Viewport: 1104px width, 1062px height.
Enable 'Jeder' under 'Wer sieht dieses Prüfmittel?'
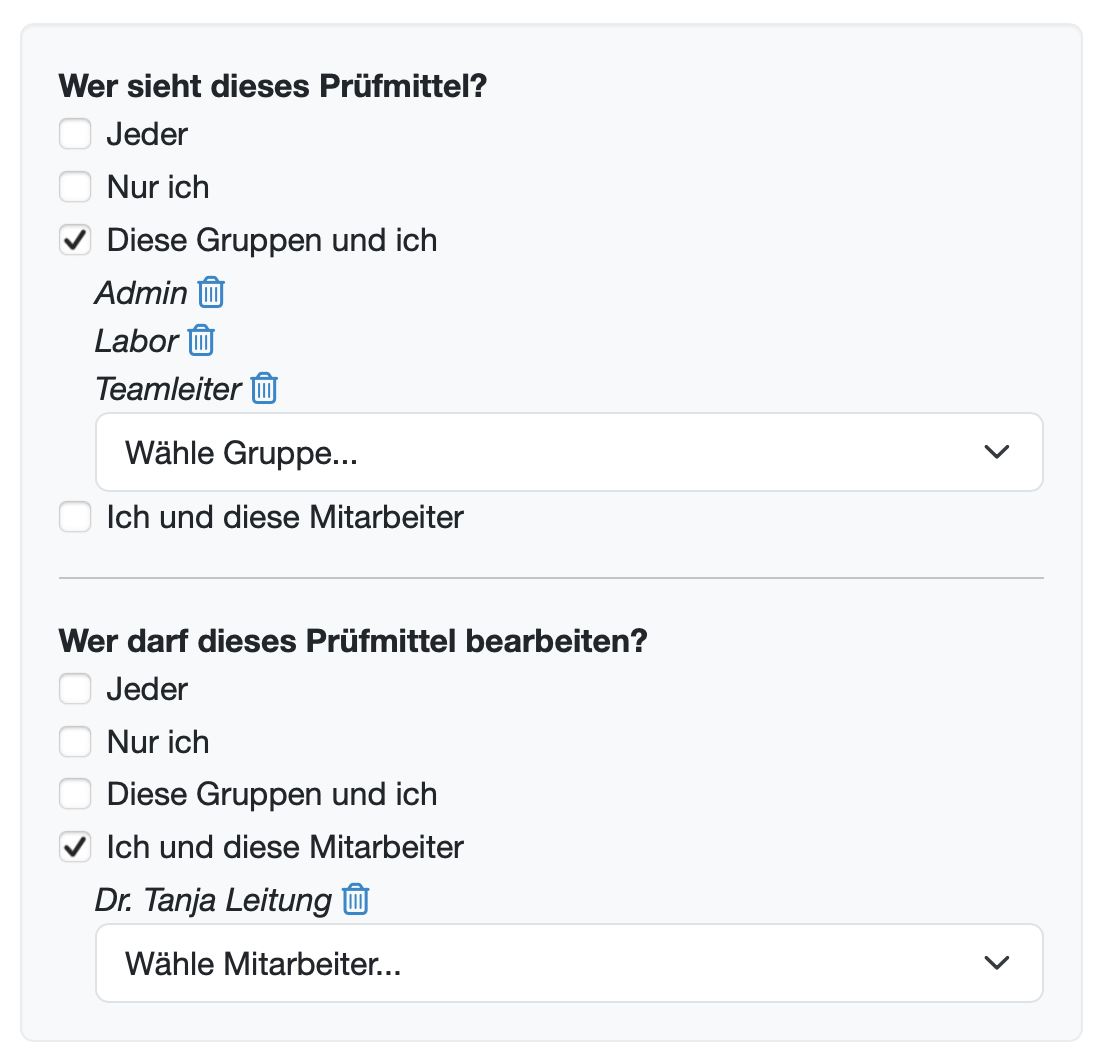point(75,133)
